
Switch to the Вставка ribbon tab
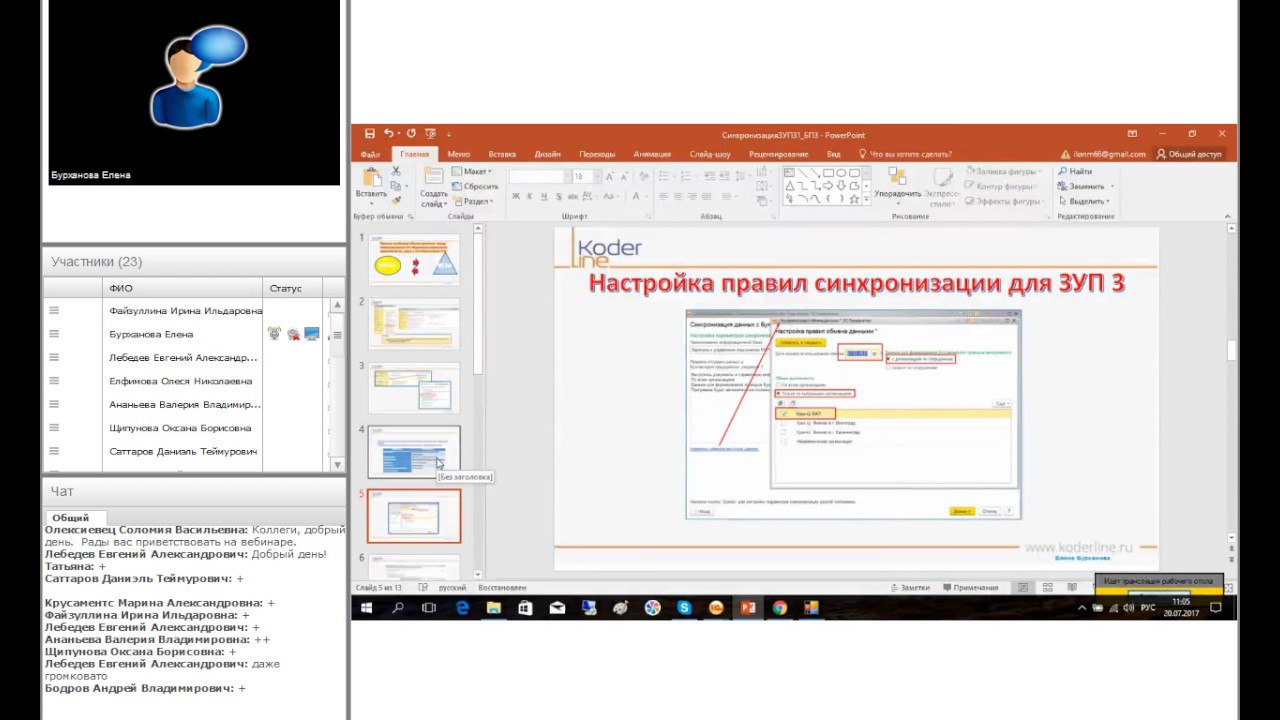[502, 154]
